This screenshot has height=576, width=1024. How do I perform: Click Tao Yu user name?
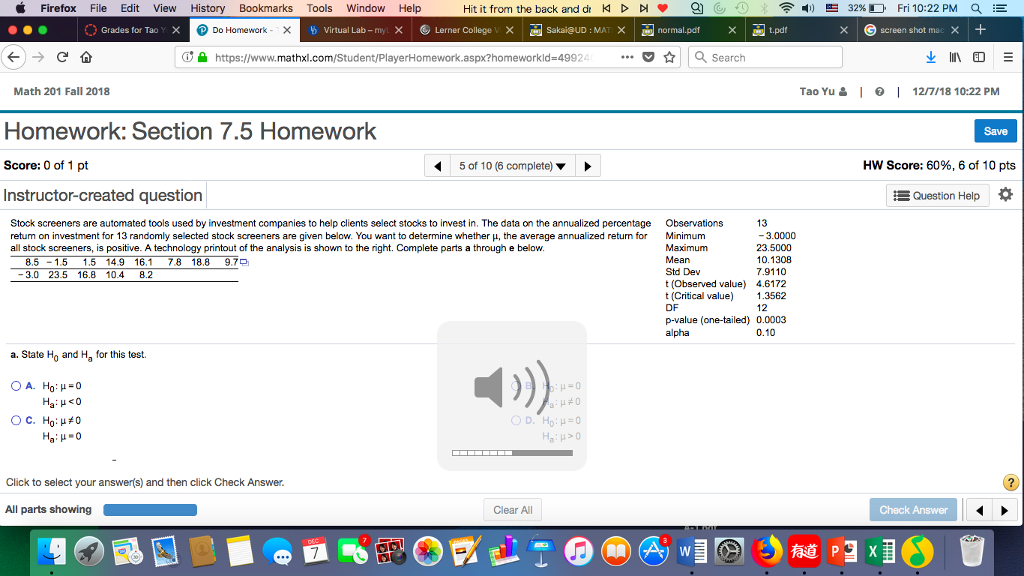click(x=817, y=91)
